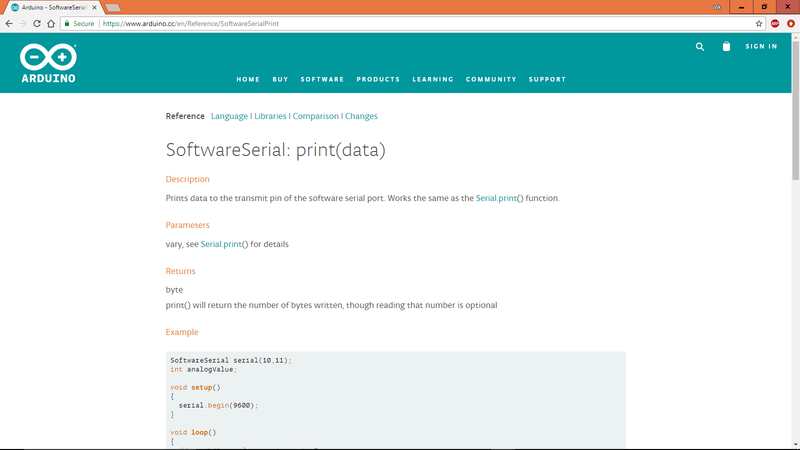800x450 pixels.
Task: Click 'serial.begin(9600);' code line
Action: click(x=218, y=406)
